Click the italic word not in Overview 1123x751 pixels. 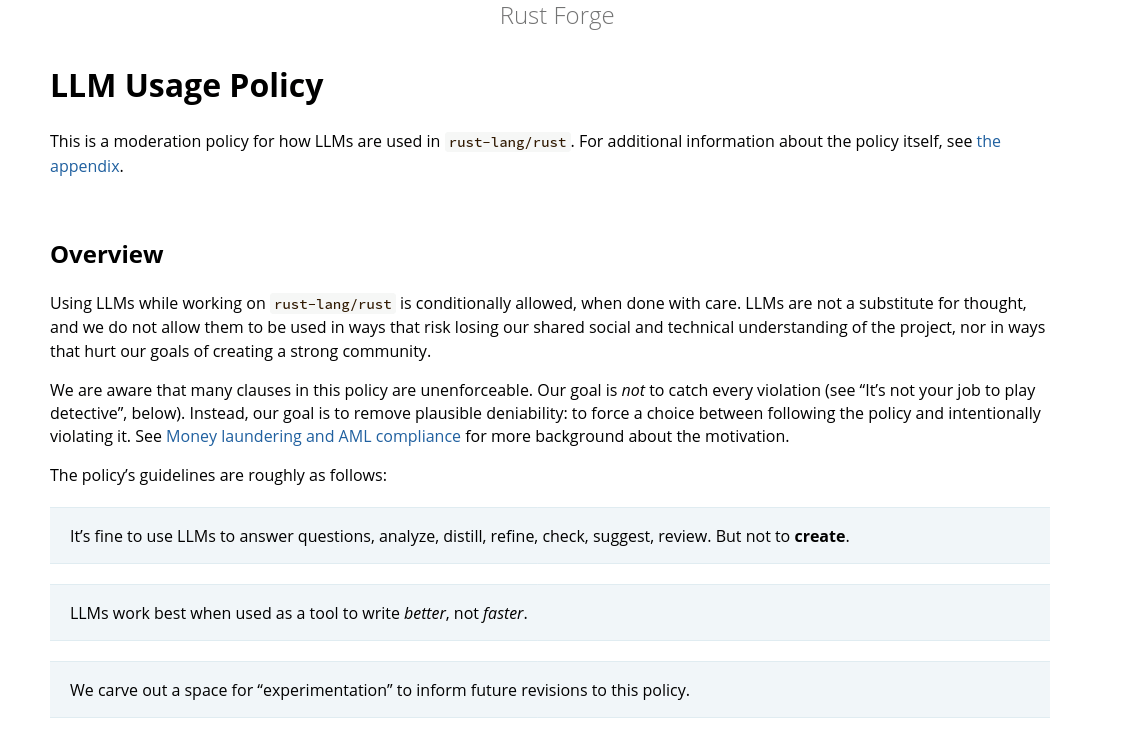point(632,391)
